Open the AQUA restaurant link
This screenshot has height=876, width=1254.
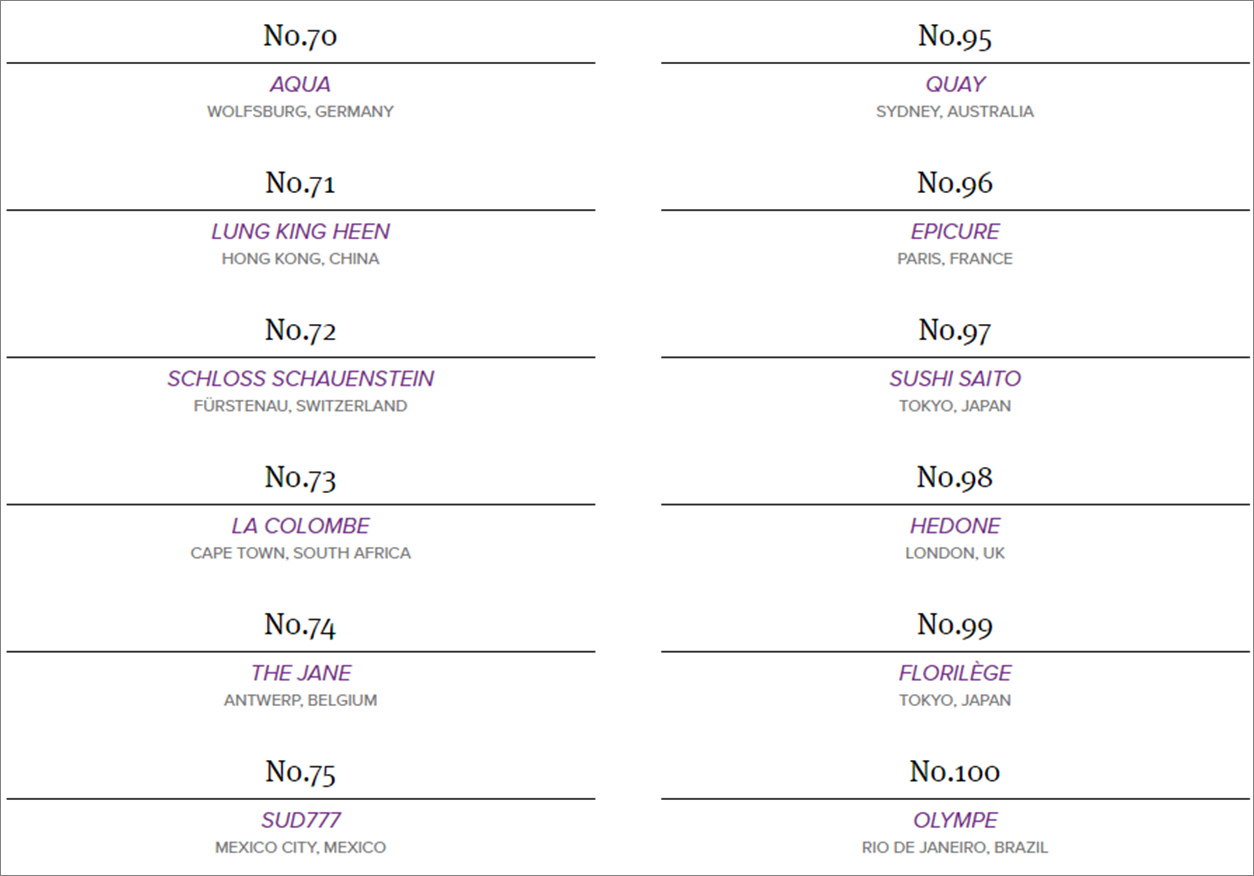click(300, 85)
